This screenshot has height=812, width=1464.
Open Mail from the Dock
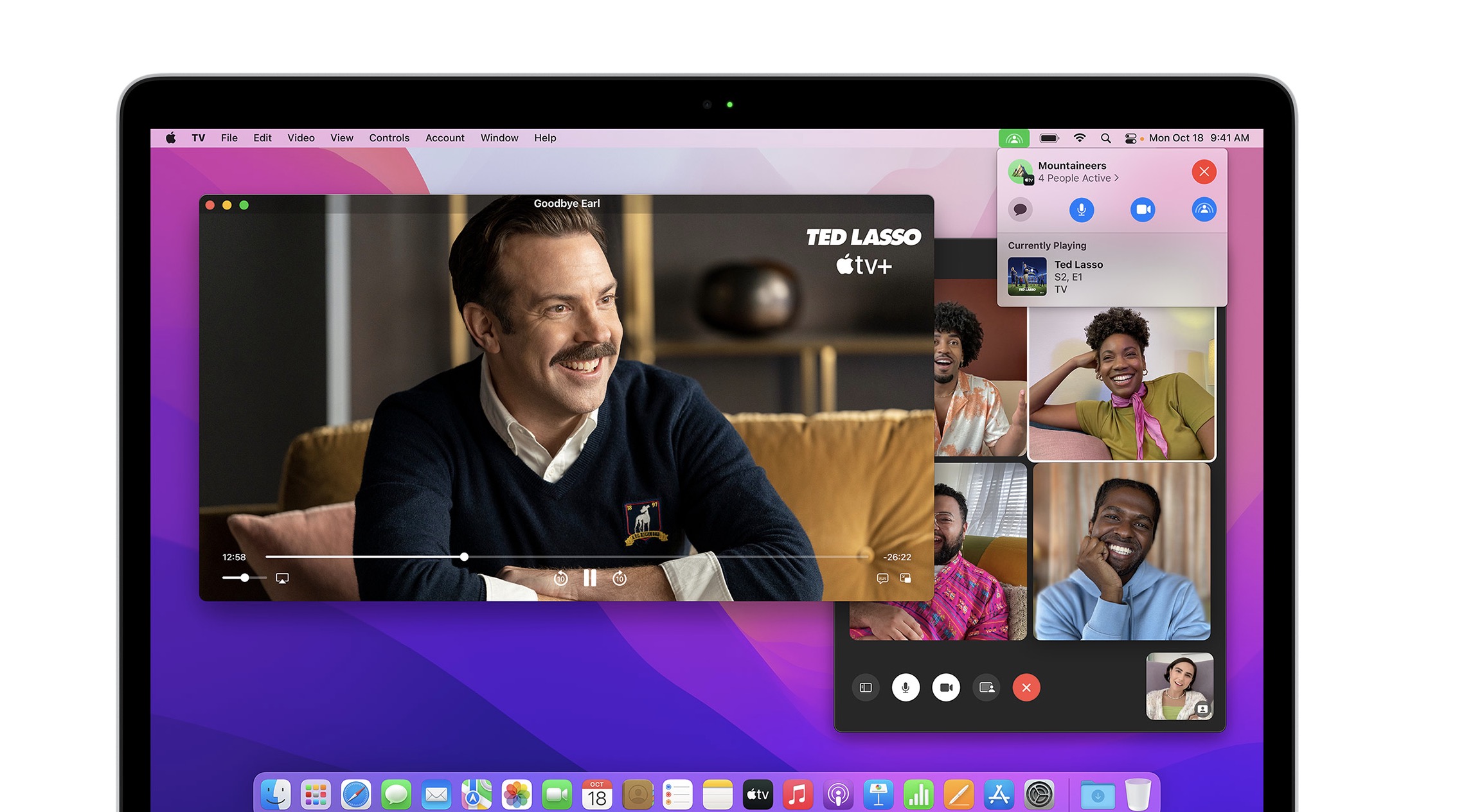tap(436, 795)
